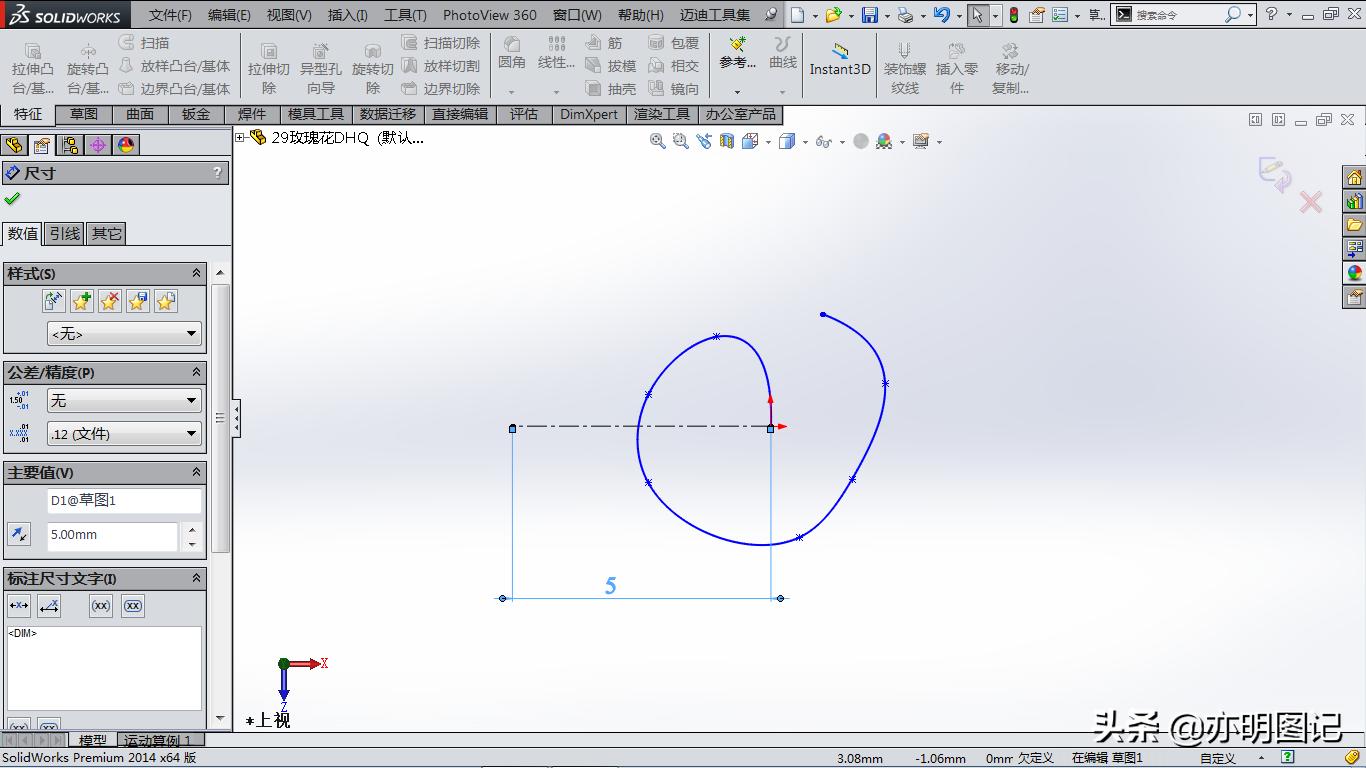Click the reverse dimension direction toggle
Viewport: 1366px width, 768px height.
[x=18, y=533]
